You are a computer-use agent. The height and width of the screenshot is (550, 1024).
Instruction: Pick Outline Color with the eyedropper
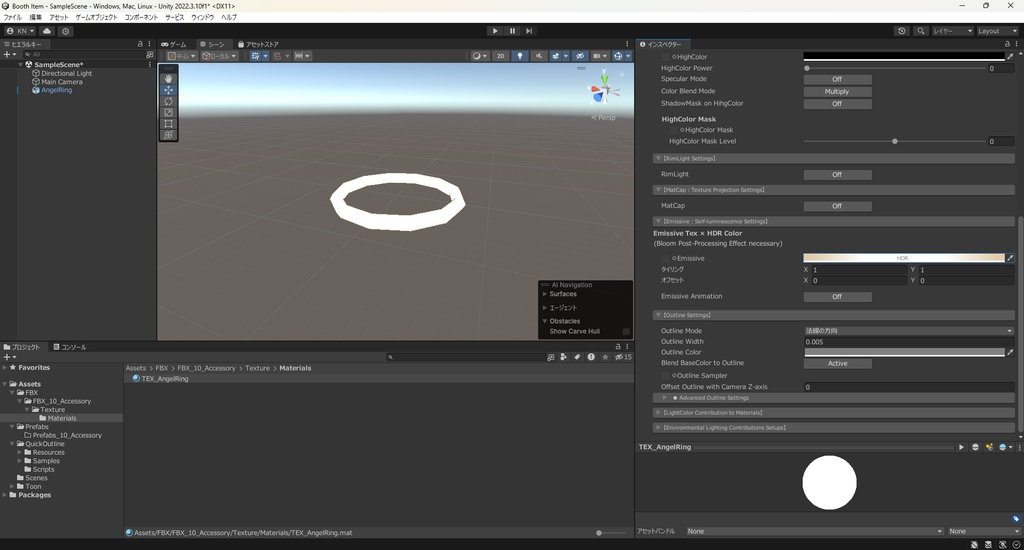(x=1010, y=352)
